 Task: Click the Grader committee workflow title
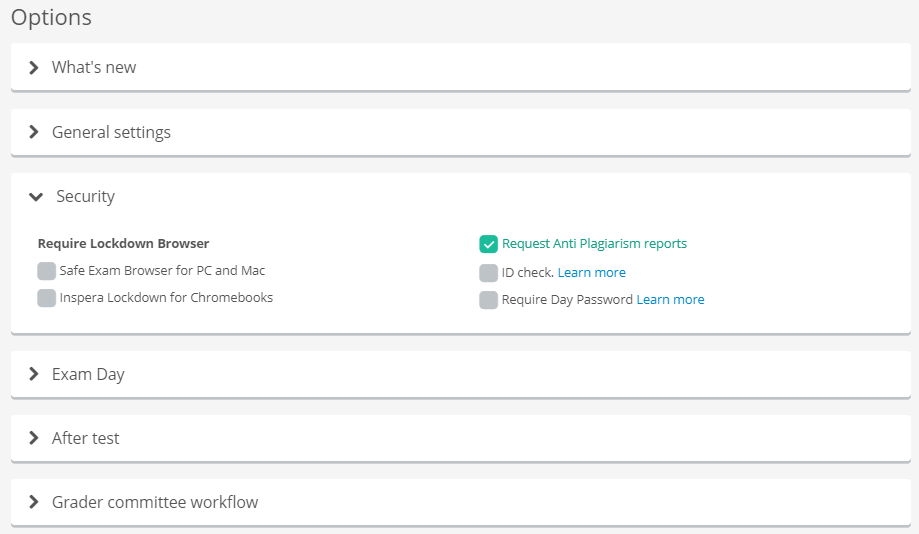click(155, 502)
